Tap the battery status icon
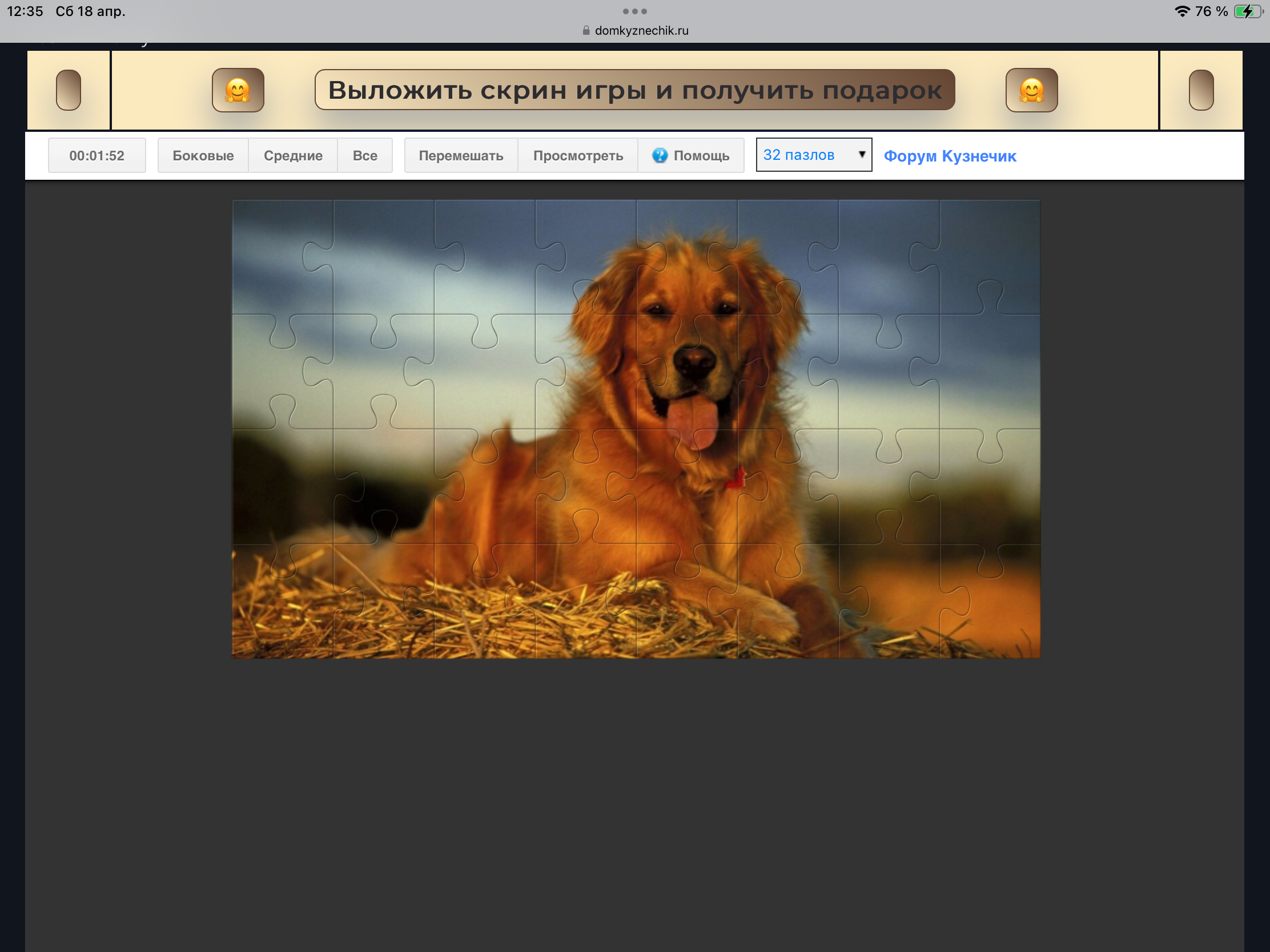Viewport: 1270px width, 952px height. tap(1247, 11)
